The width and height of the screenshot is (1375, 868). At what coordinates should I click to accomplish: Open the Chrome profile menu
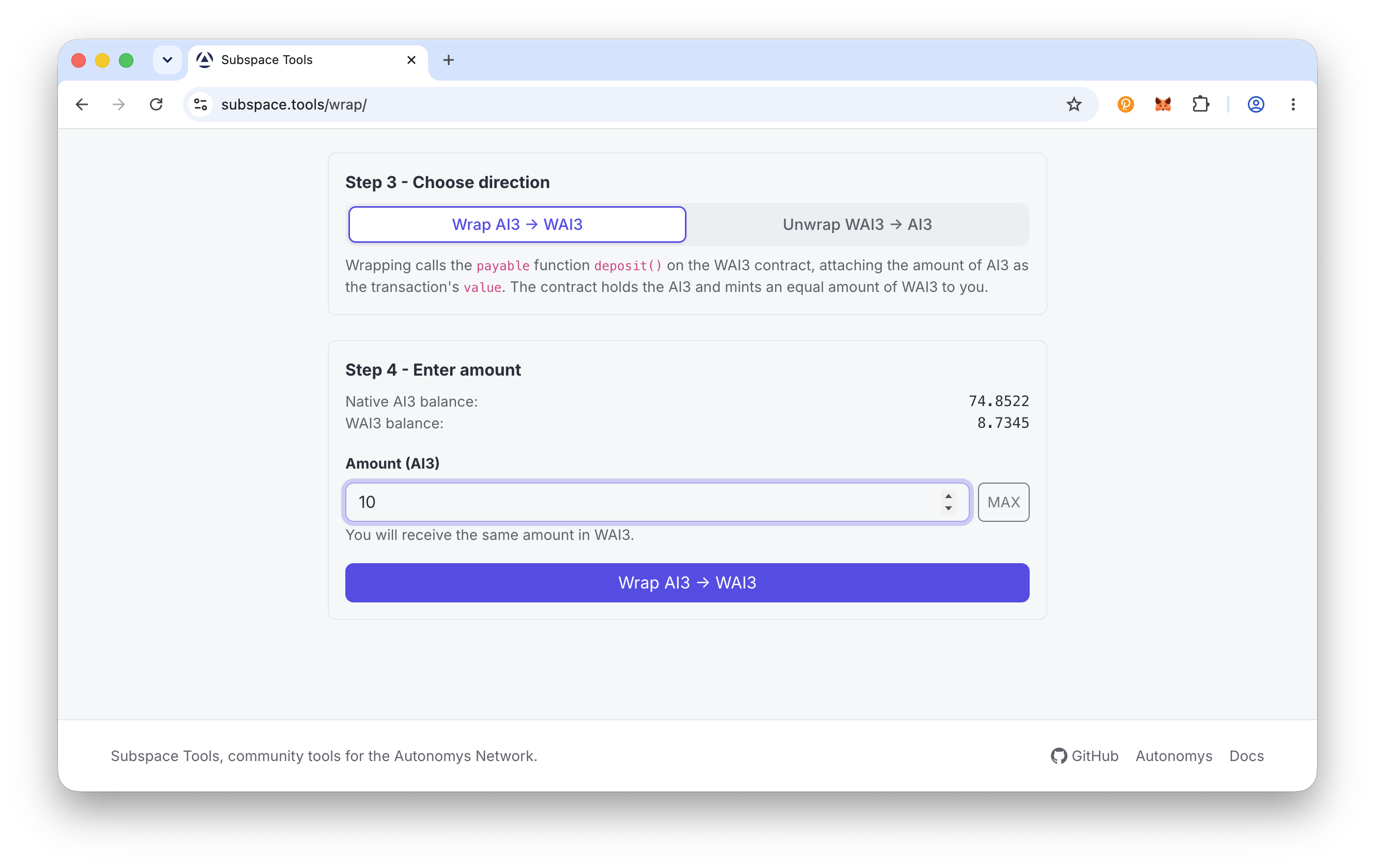(x=1255, y=104)
